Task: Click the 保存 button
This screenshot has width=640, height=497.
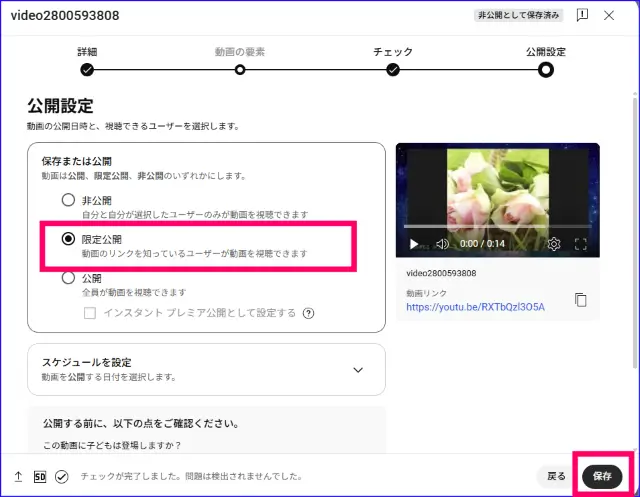Action: pyautogui.click(x=602, y=476)
